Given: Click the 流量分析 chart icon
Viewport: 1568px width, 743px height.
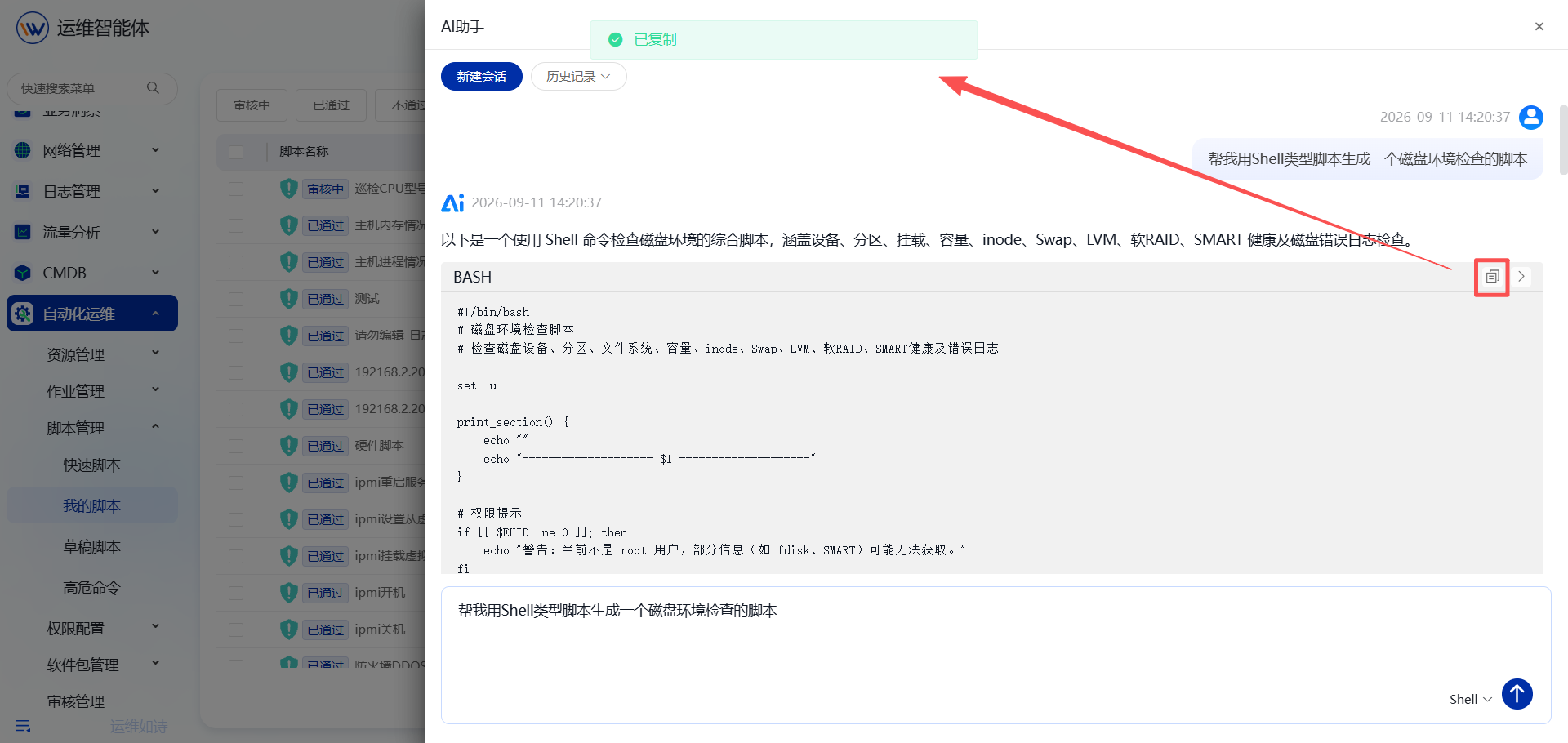Looking at the screenshot, I should point(23,232).
